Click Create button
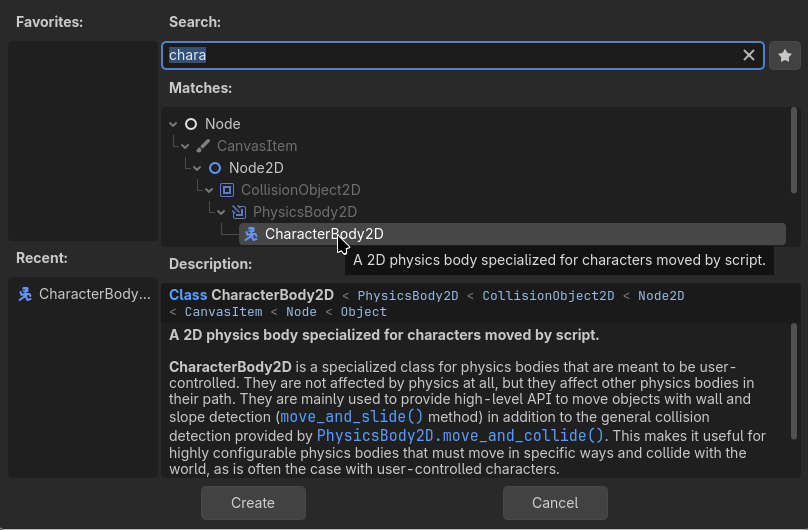 click(x=253, y=503)
